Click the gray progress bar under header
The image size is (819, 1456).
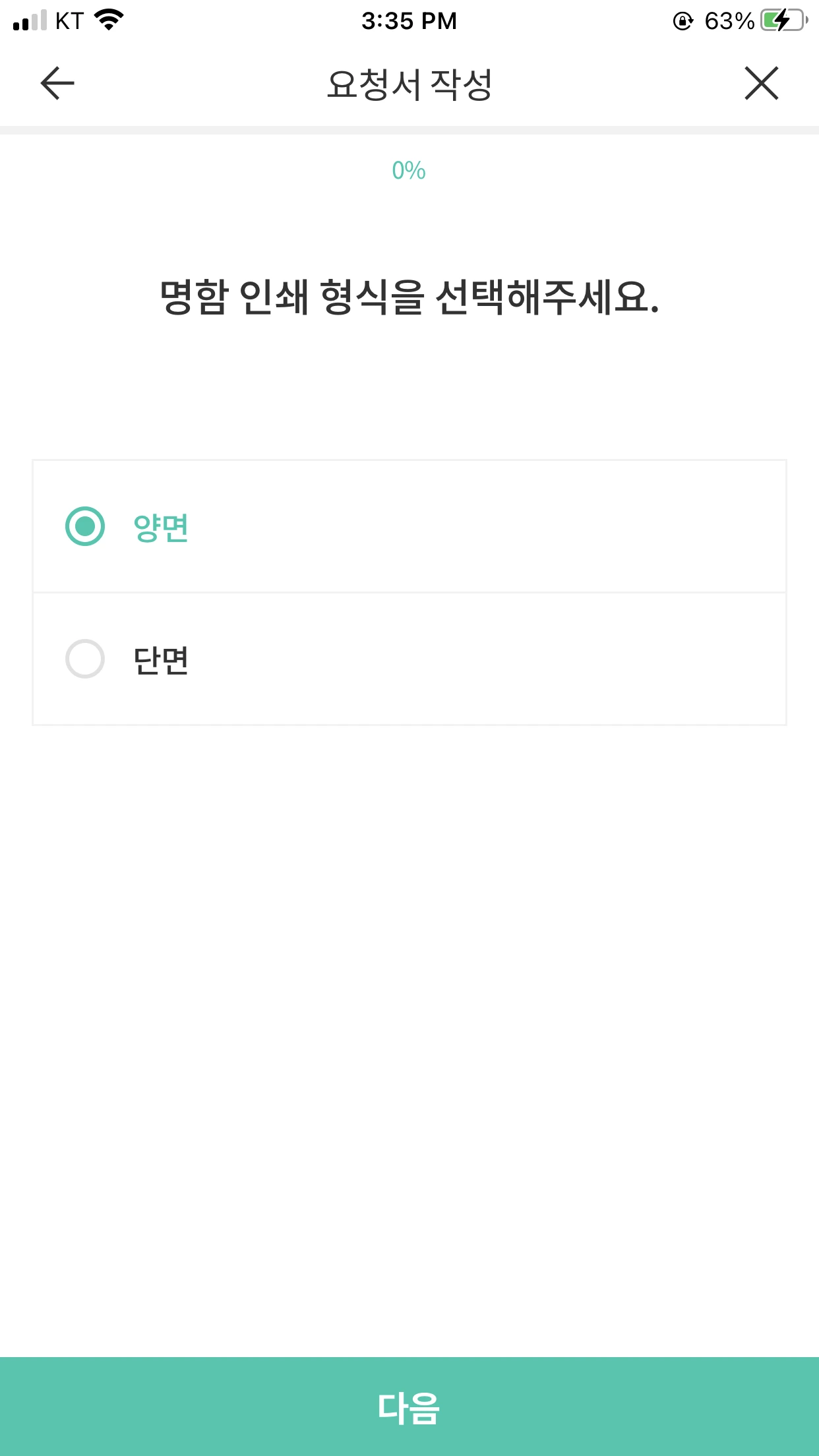(x=409, y=130)
